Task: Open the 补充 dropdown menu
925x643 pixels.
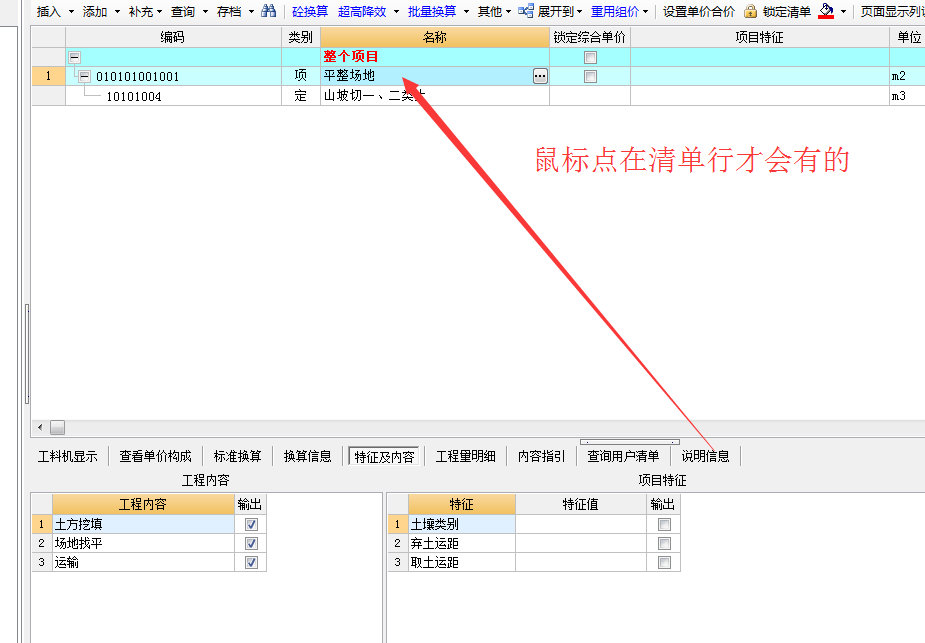Action: [x=159, y=11]
